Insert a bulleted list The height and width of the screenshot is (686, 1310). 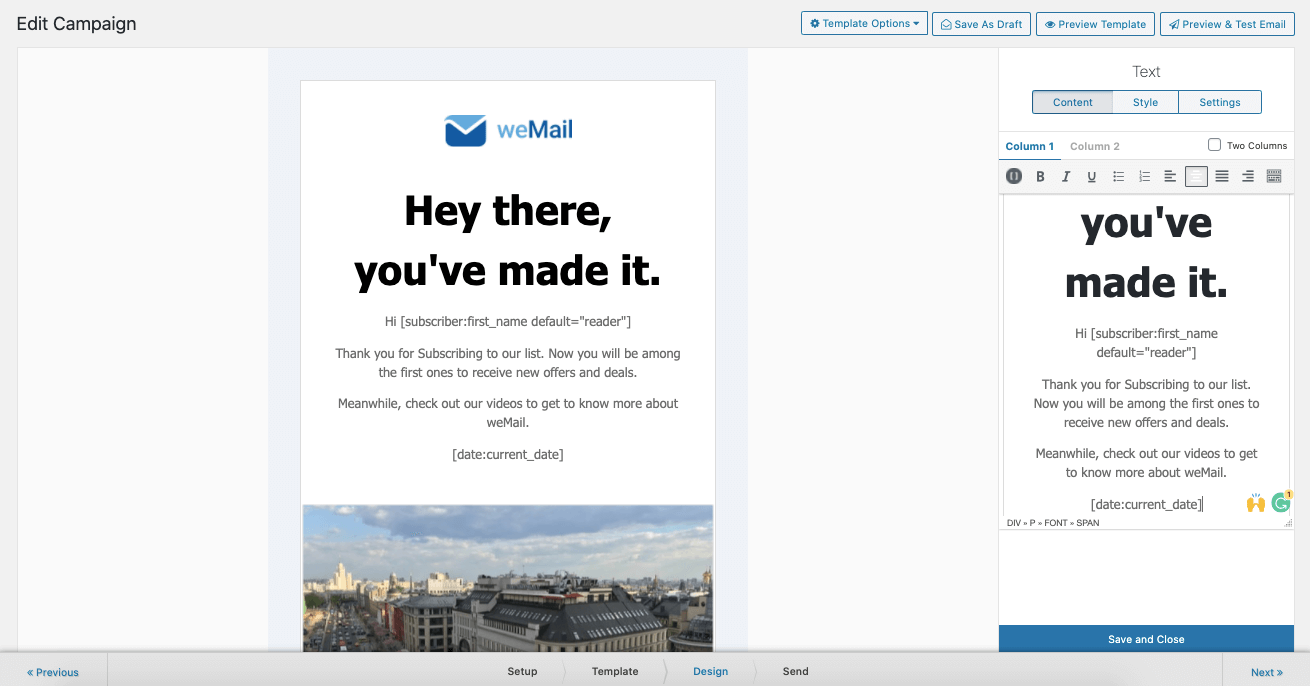pyautogui.click(x=1118, y=176)
